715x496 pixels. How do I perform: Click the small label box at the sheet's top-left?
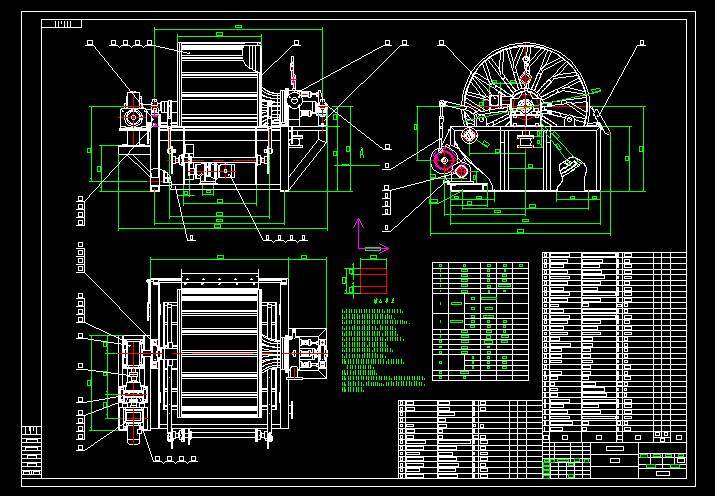click(x=62, y=24)
